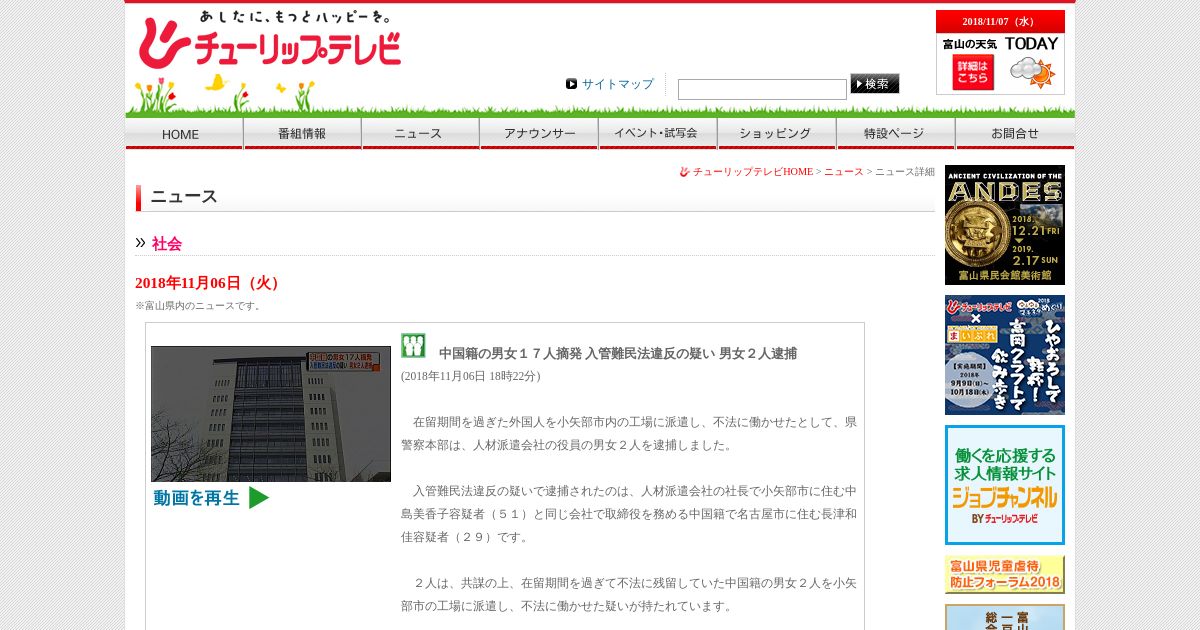Click the date heading 2018年11月06日（火）

click(x=210, y=283)
